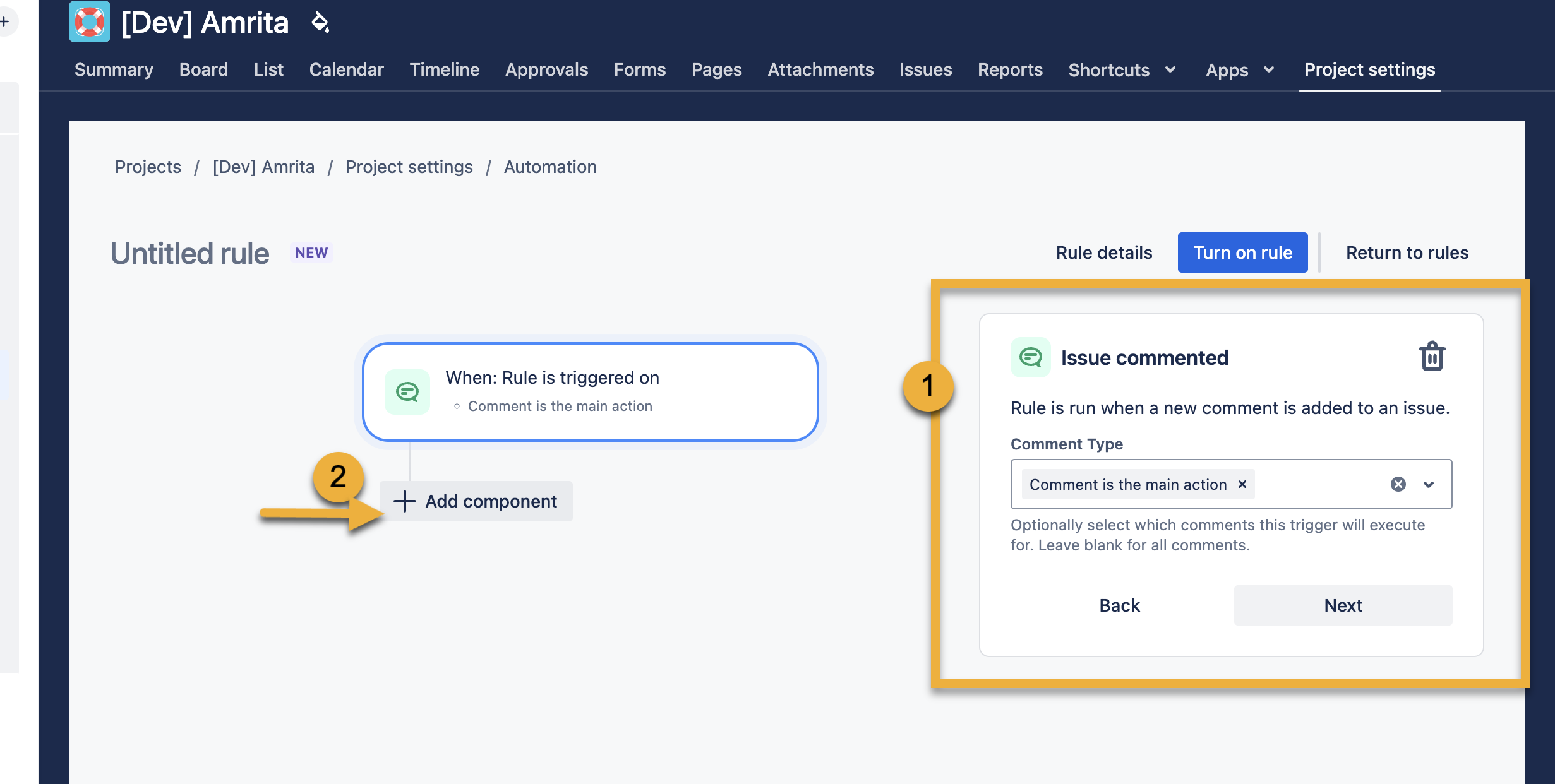This screenshot has width=1555, height=784.
Task: Click the plus icon on Add component
Action: [404, 501]
